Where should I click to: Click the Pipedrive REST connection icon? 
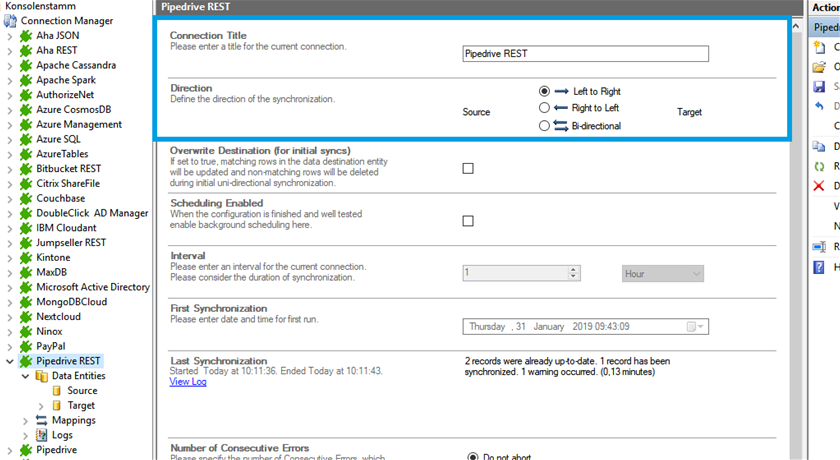point(26,361)
